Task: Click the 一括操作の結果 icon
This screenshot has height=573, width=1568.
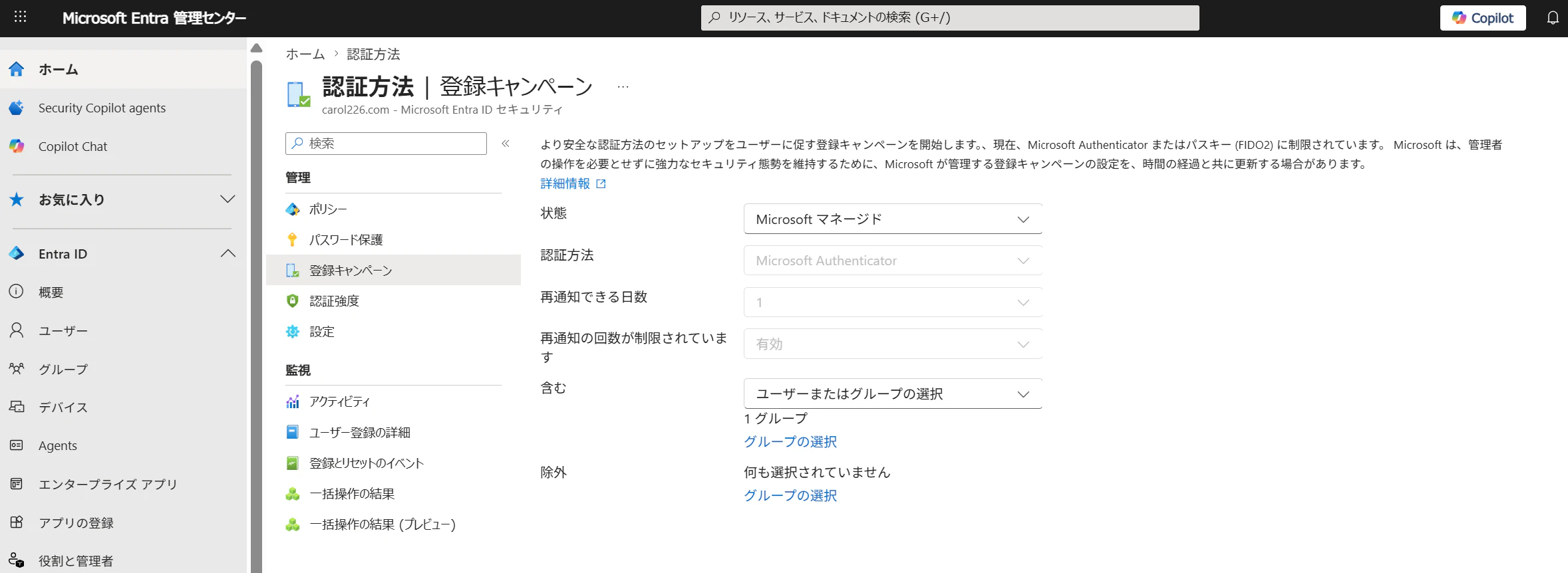Action: point(293,493)
